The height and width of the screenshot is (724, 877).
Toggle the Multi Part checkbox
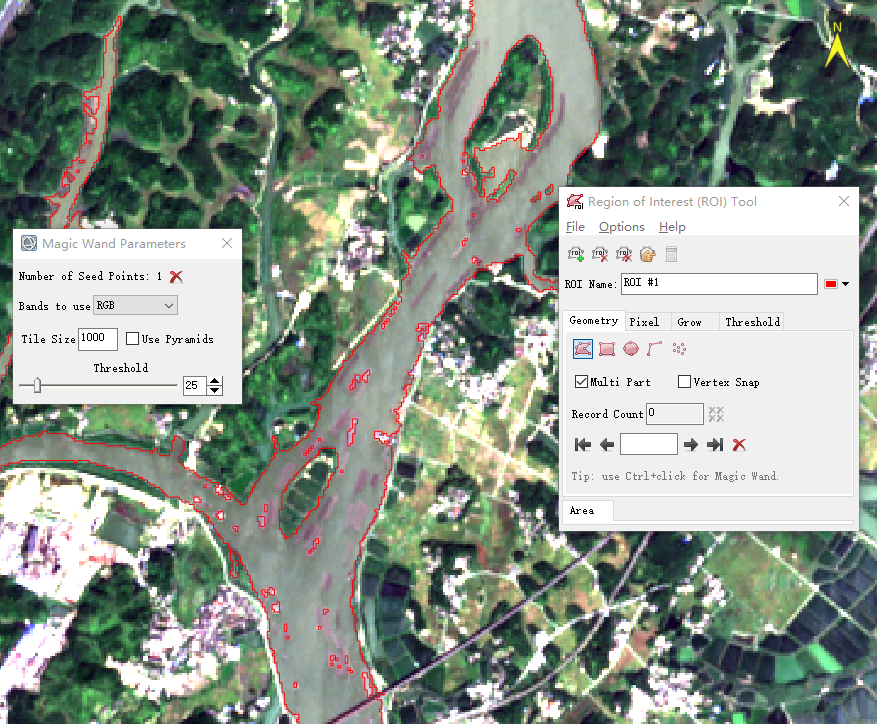click(581, 382)
